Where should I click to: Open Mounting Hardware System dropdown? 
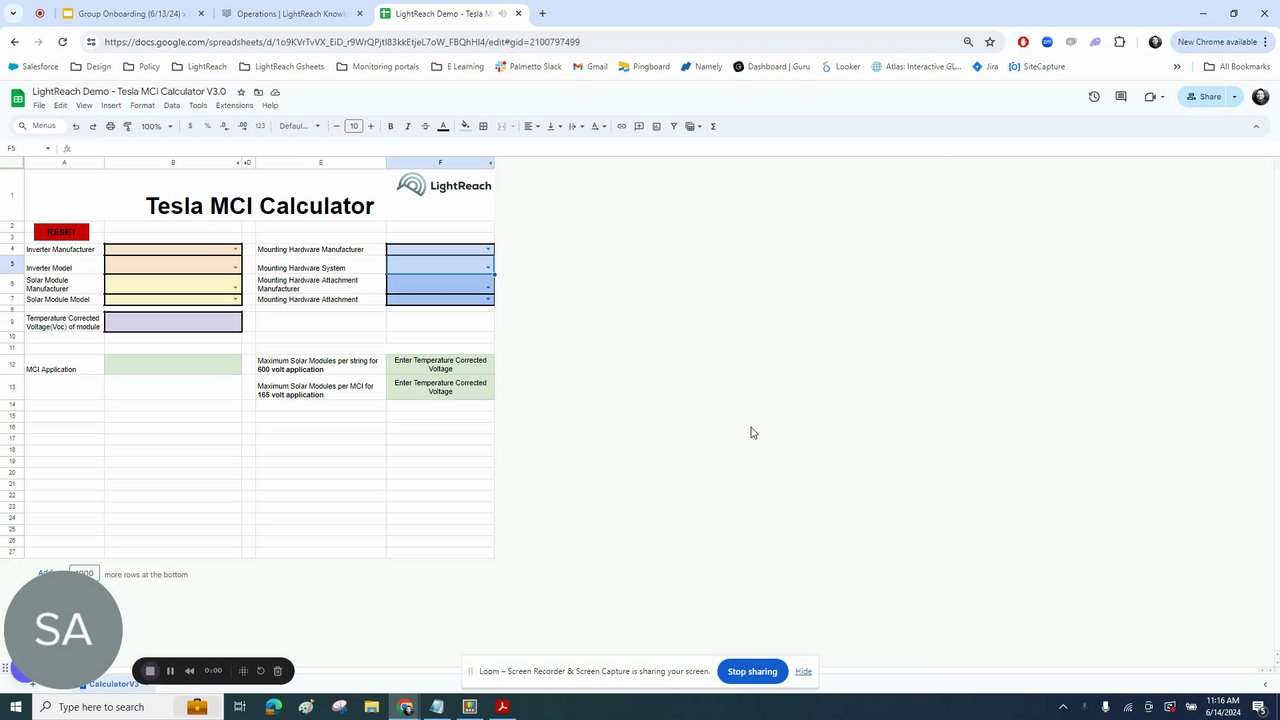488,268
